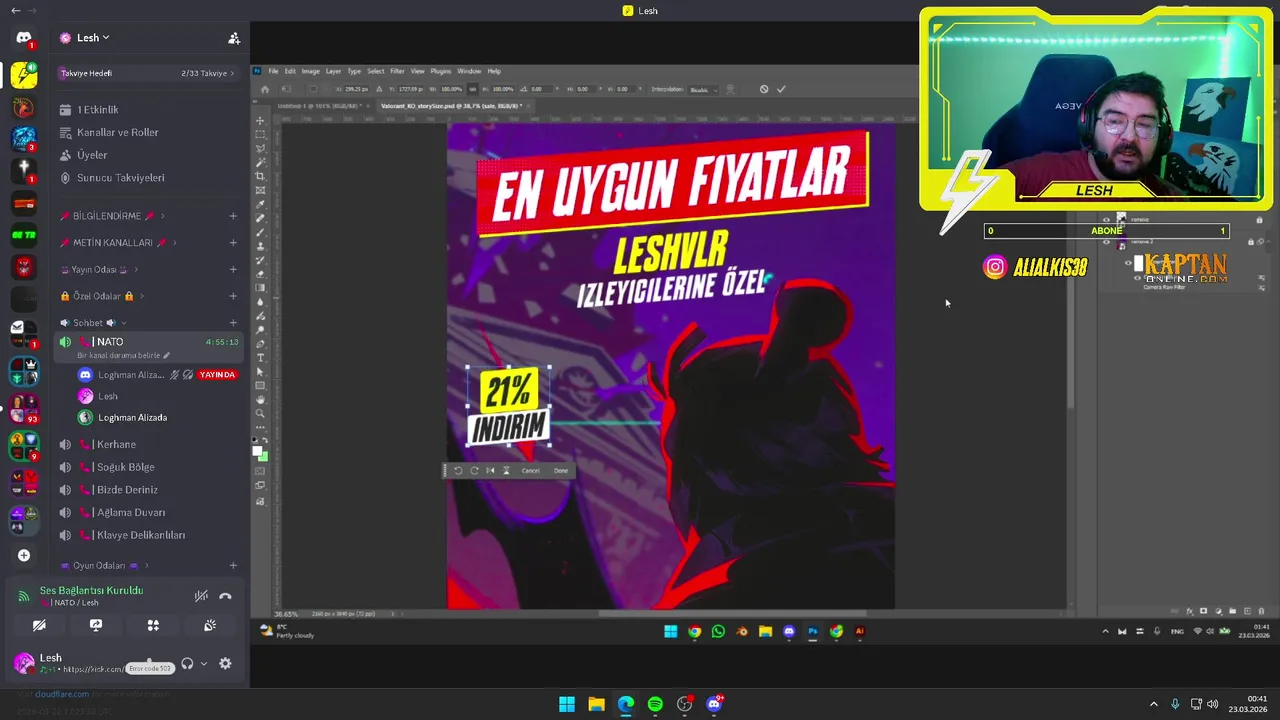Viewport: 1280px width, 720px height.
Task: Select the Crop tool in Photoshop
Action: [261, 176]
